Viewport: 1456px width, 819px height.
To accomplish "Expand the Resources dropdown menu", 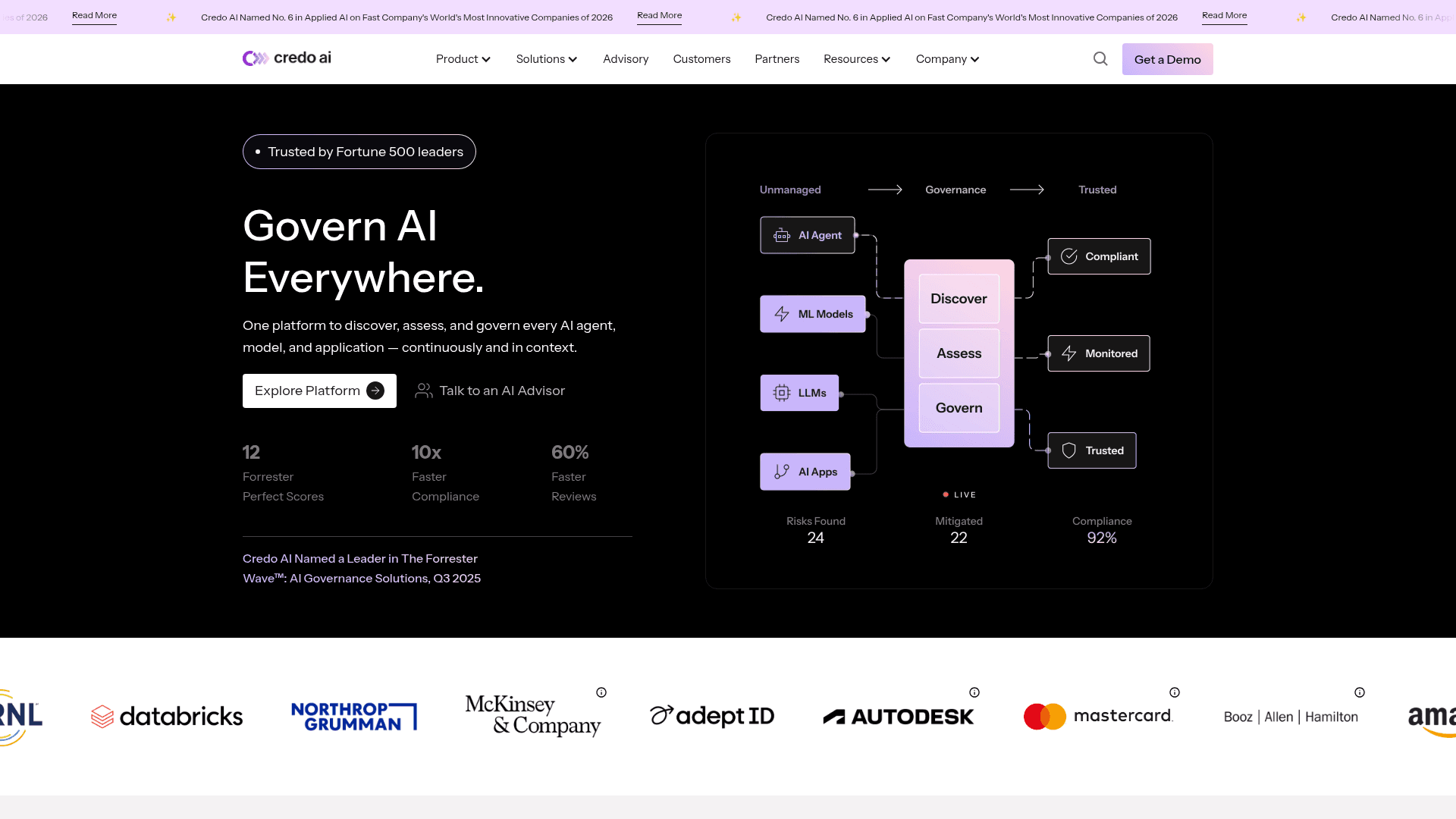I will pyautogui.click(x=857, y=59).
